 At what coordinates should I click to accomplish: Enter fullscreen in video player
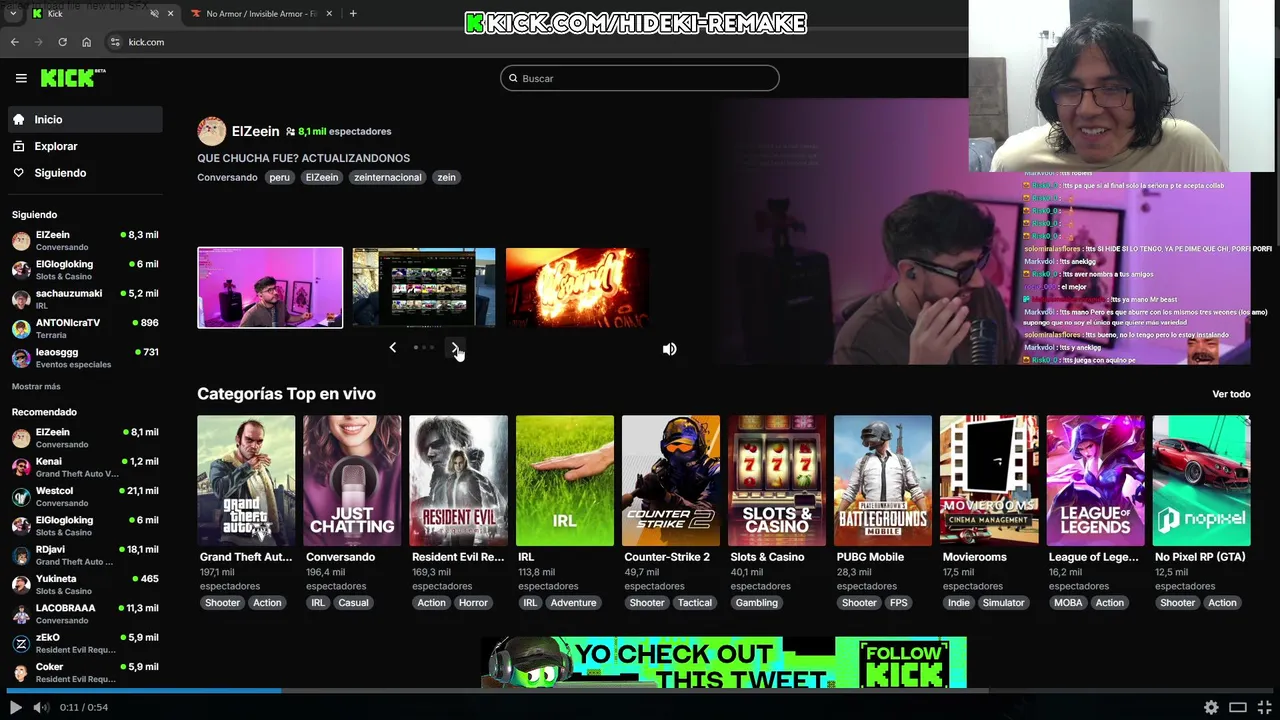click(x=1264, y=707)
